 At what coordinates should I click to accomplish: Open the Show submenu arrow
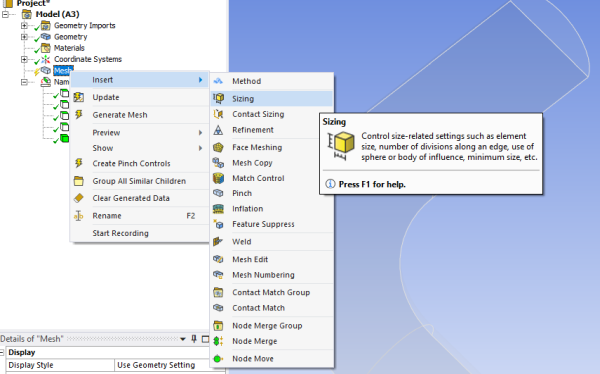pos(201,148)
